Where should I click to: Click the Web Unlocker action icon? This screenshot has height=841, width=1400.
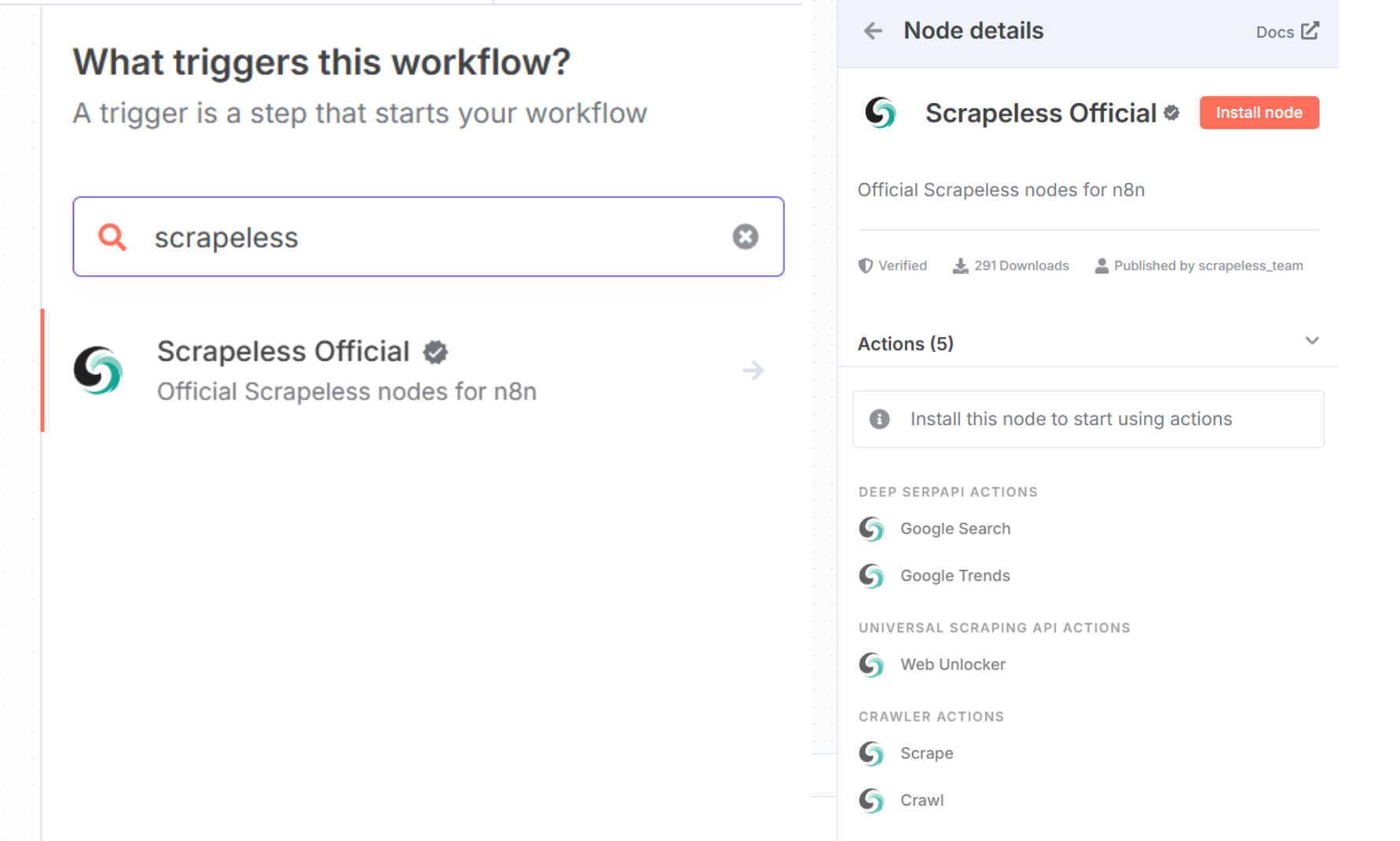point(871,665)
